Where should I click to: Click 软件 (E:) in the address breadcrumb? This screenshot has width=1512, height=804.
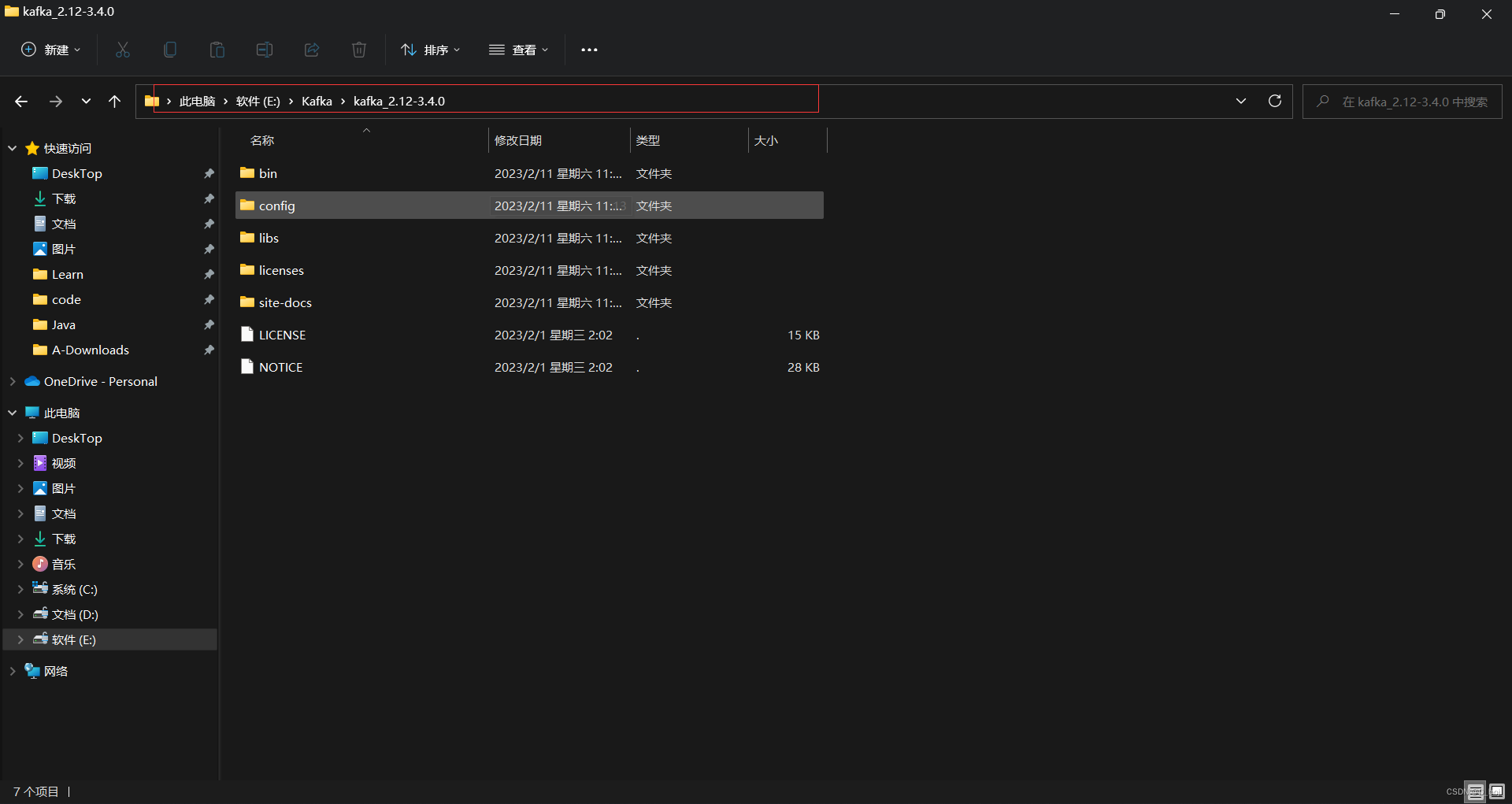[258, 101]
